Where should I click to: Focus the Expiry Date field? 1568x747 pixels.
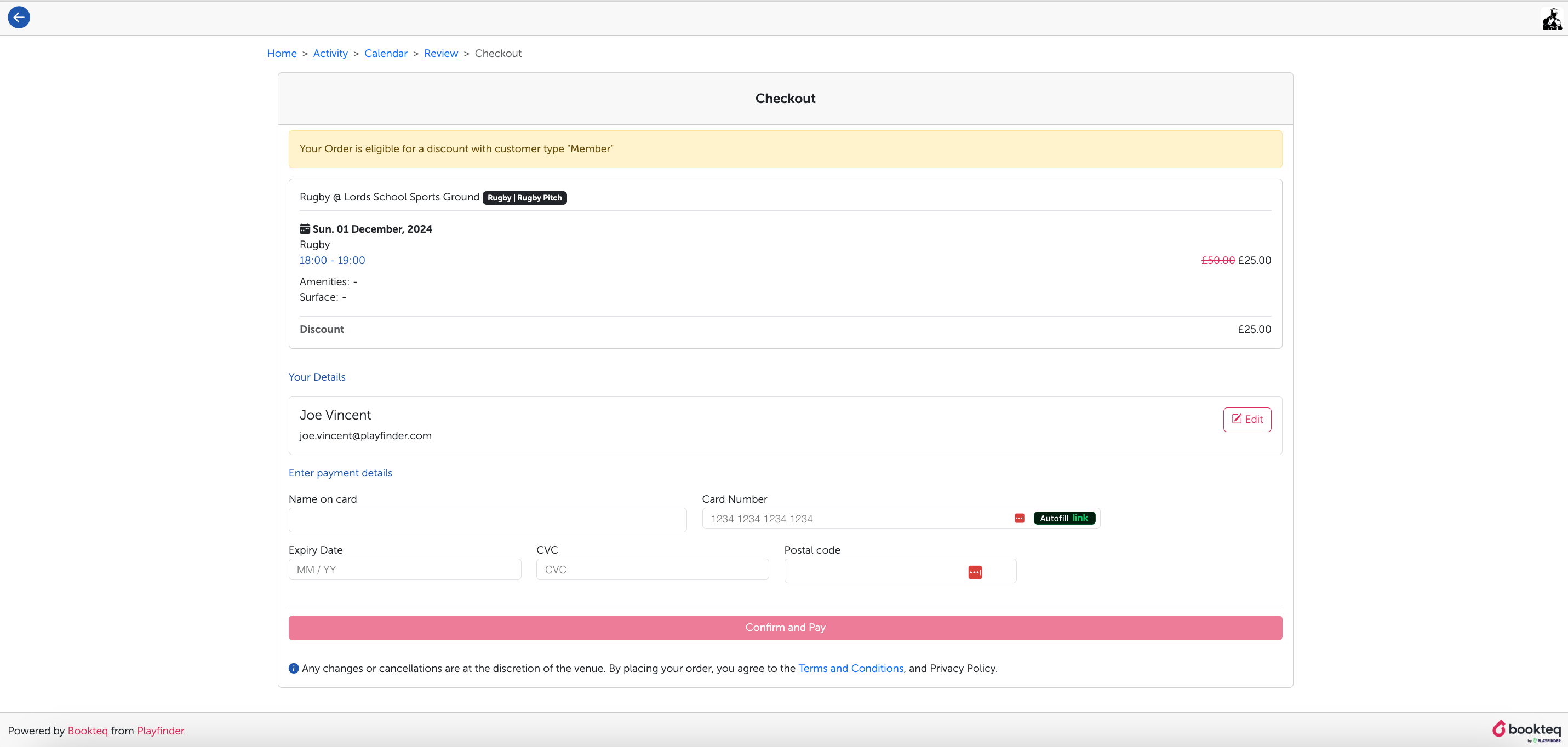[x=405, y=570]
